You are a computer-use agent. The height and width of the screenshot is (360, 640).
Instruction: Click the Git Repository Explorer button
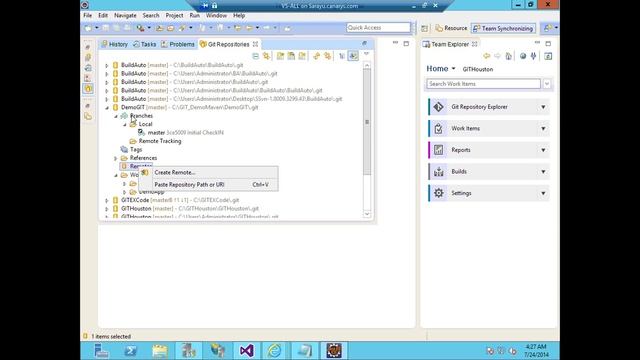tap(489, 107)
